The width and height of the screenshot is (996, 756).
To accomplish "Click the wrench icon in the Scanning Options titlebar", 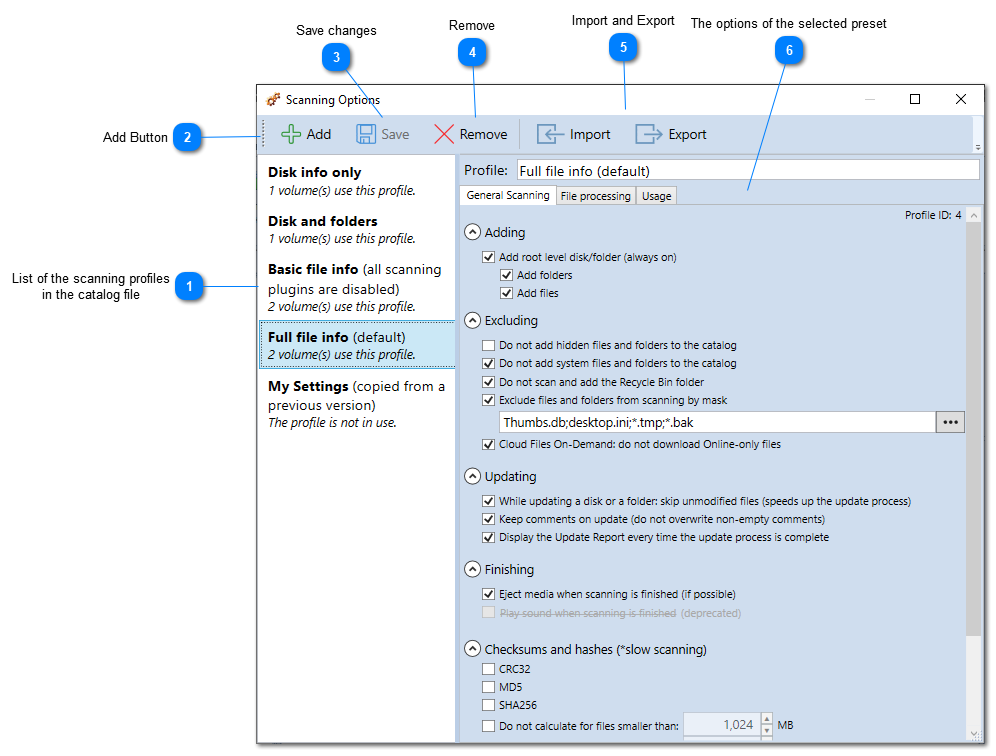I will (274, 99).
